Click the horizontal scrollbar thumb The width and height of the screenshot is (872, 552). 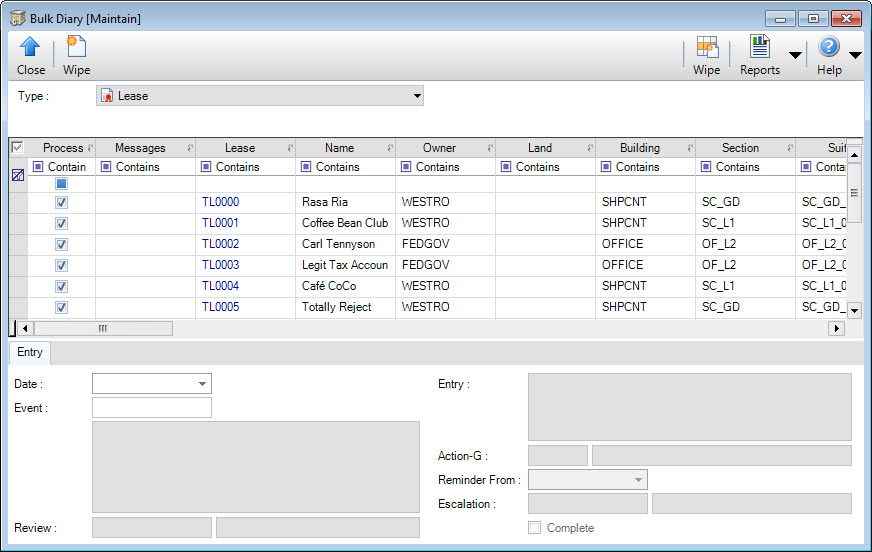coord(103,329)
